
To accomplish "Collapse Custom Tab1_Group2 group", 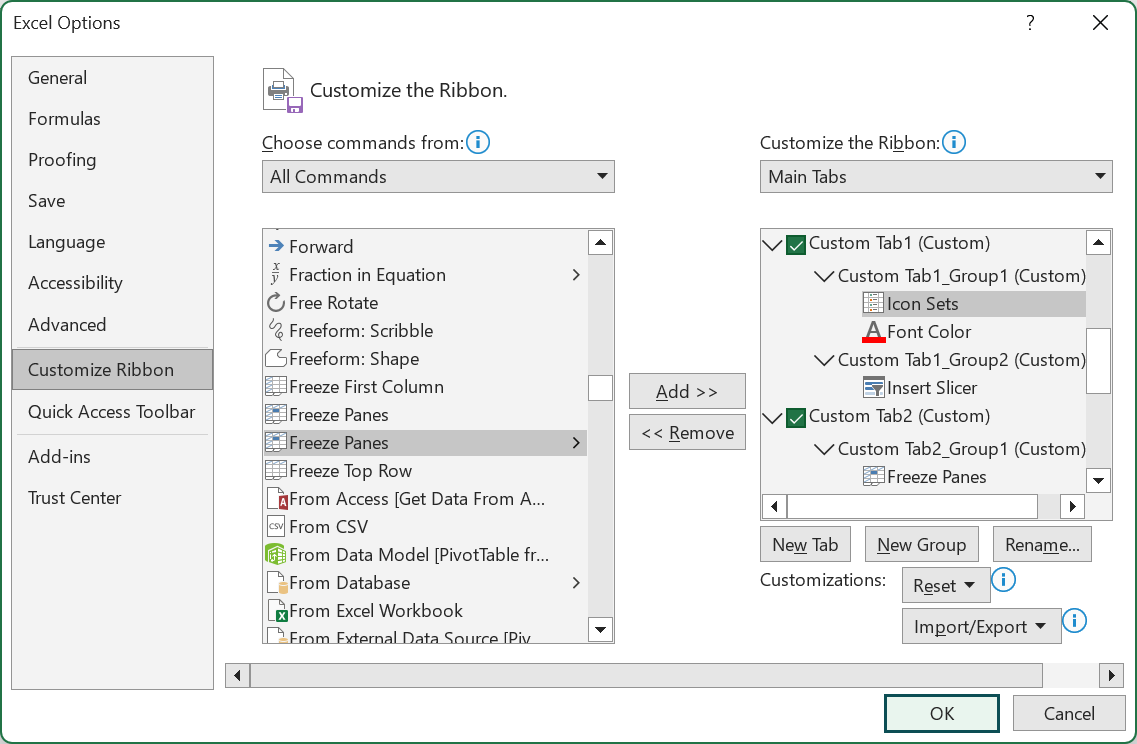I will [824, 360].
